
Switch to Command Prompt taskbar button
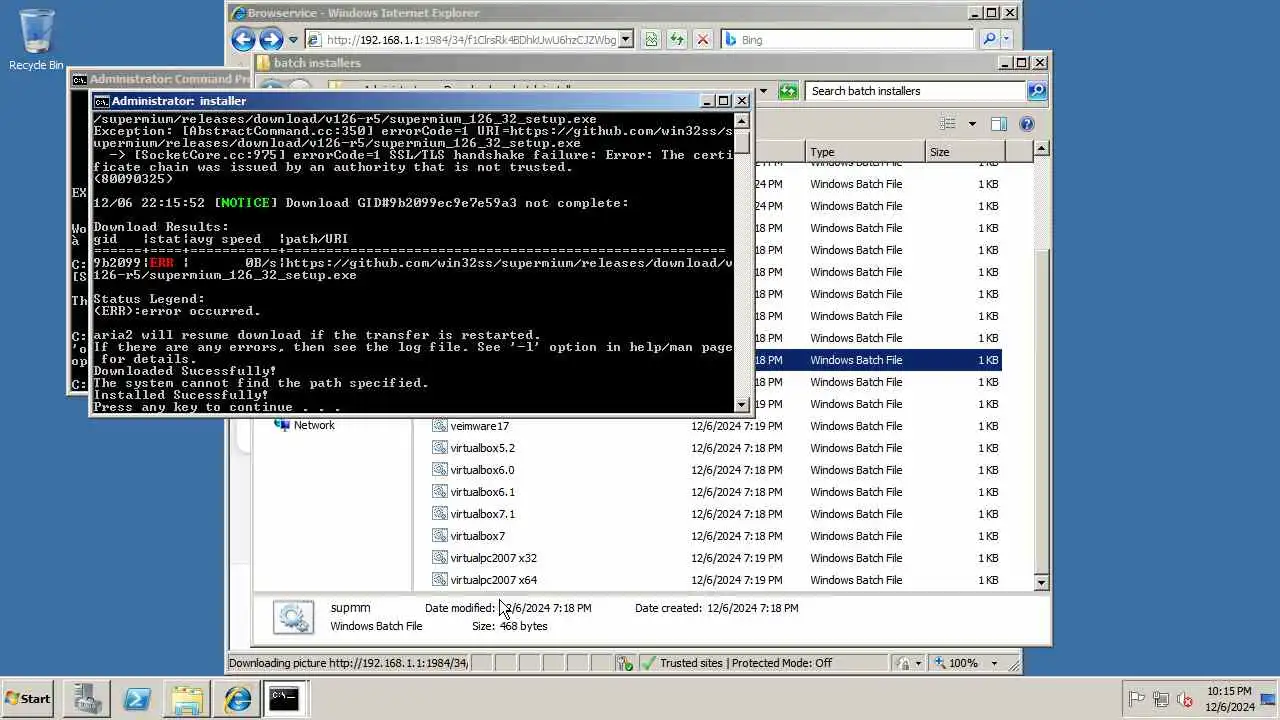pyautogui.click(x=284, y=699)
